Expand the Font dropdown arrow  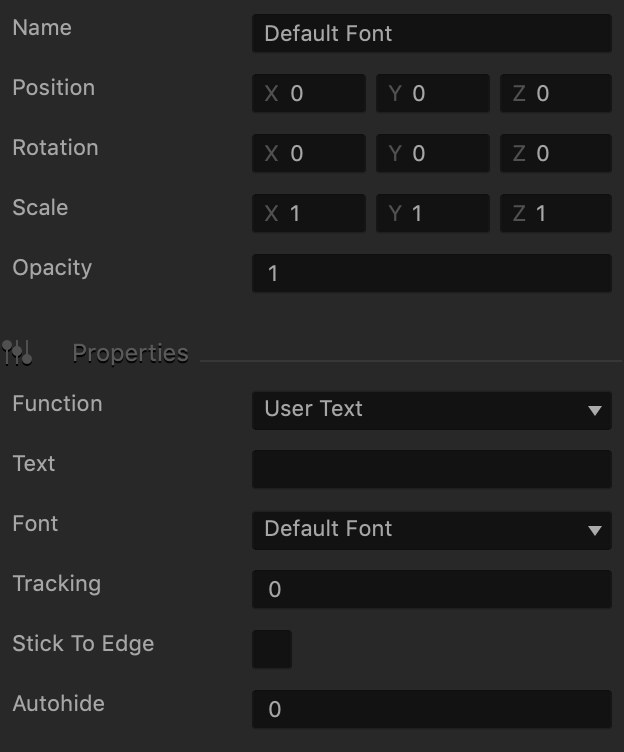(595, 530)
